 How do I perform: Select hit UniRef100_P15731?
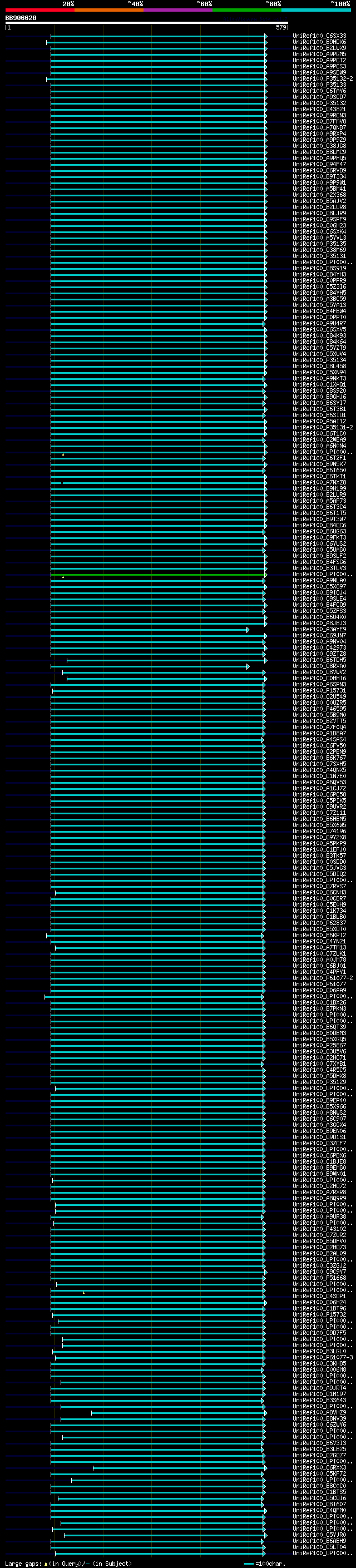click(319, 691)
